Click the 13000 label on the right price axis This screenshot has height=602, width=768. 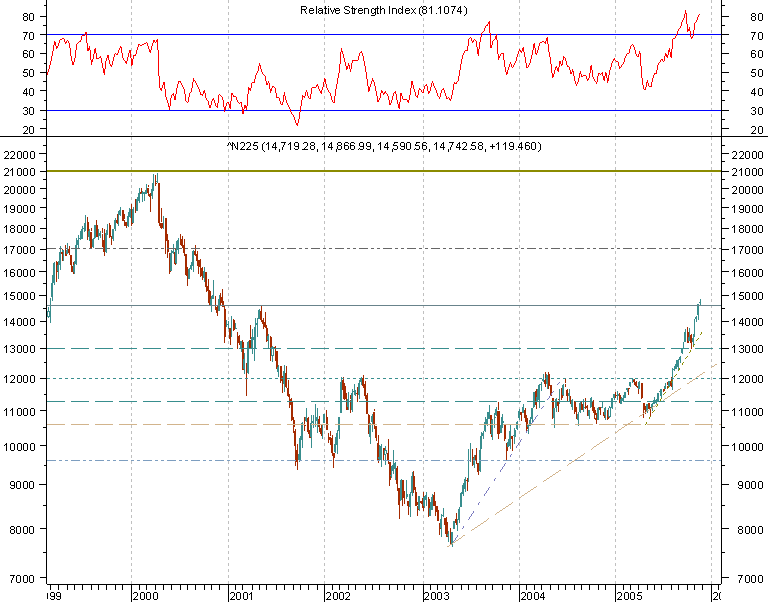(747, 349)
